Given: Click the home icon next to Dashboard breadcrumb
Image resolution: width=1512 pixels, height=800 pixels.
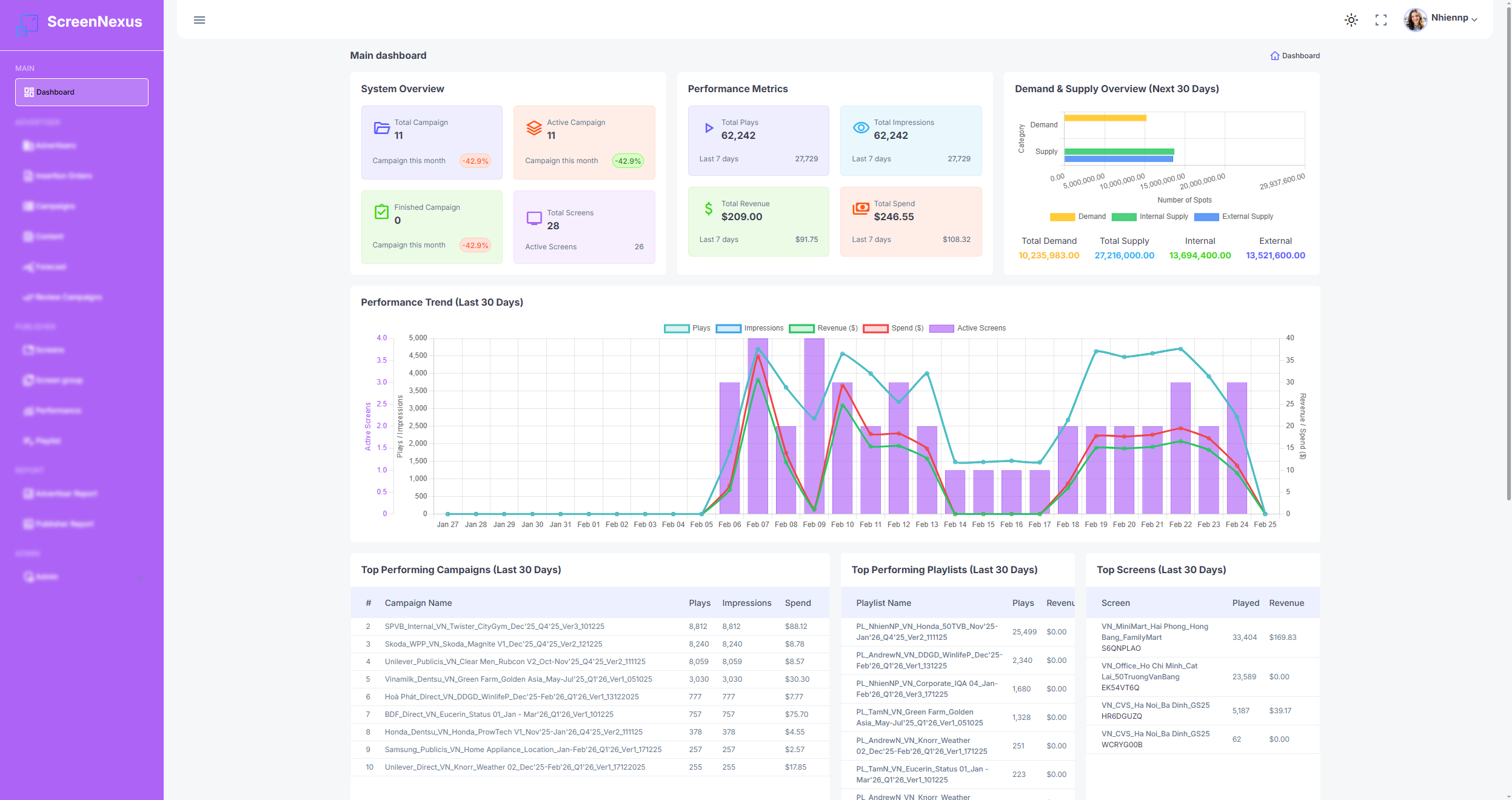Looking at the screenshot, I should (x=1274, y=56).
